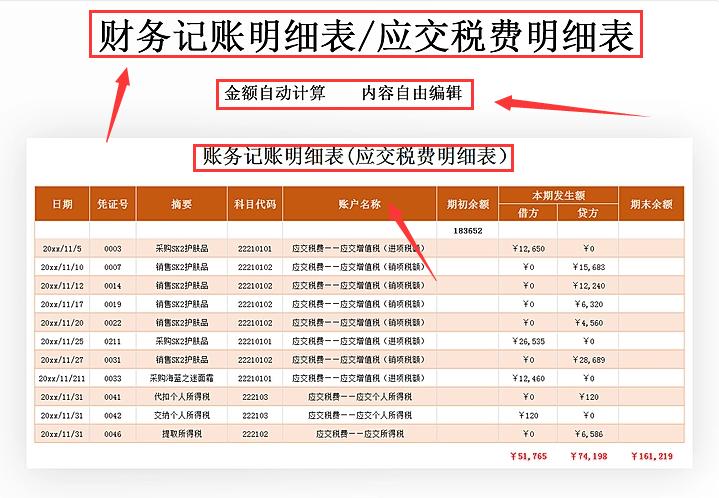Select debit amount ¥12,460
This screenshot has width=719, height=498.
[x=528, y=378]
